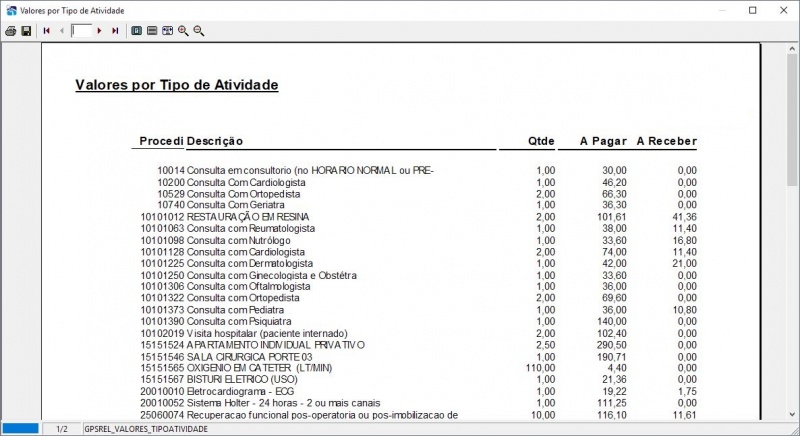The width and height of the screenshot is (800, 436).
Task: Click the A Receber value 41,36
Action: pyautogui.click(x=685, y=217)
